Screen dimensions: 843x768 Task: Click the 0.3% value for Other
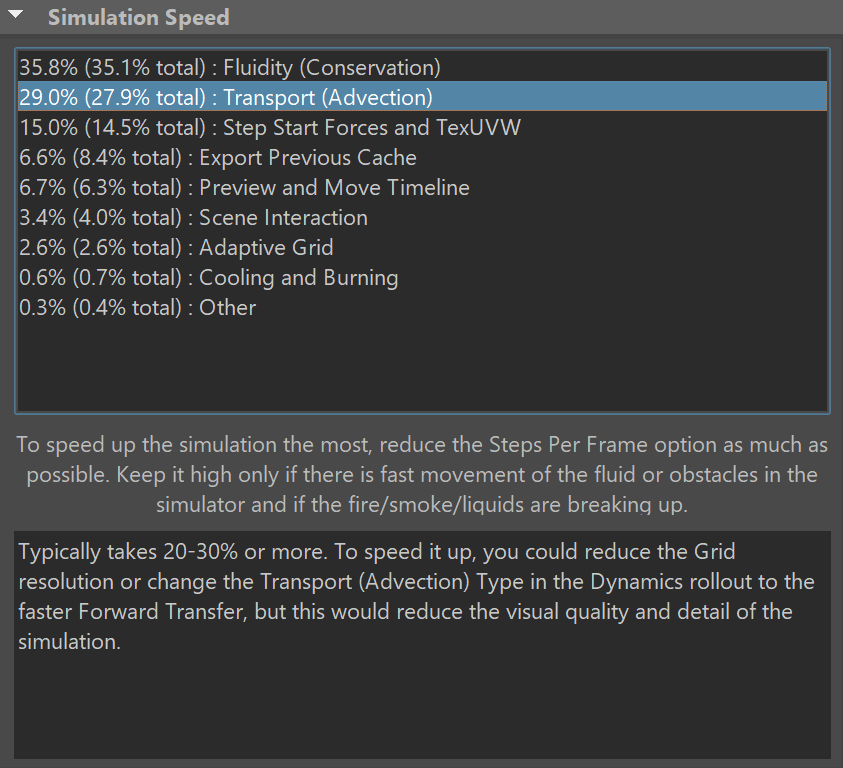(42, 308)
